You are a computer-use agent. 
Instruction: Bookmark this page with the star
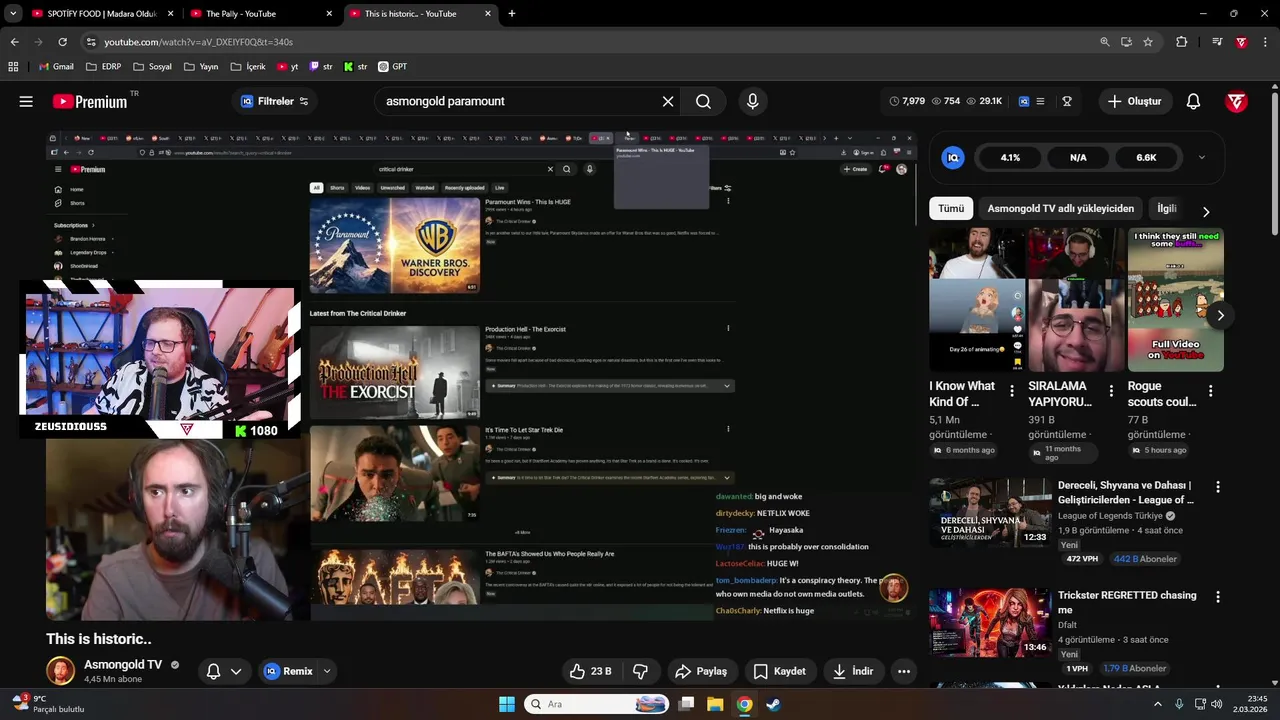(1148, 42)
